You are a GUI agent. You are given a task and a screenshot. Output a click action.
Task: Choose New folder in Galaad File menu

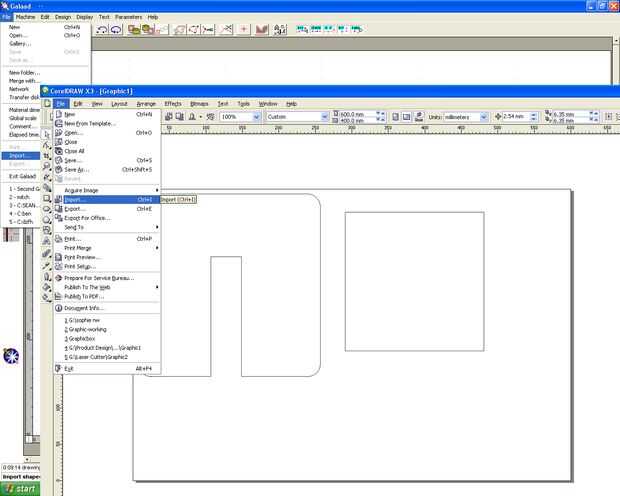tap(45, 73)
